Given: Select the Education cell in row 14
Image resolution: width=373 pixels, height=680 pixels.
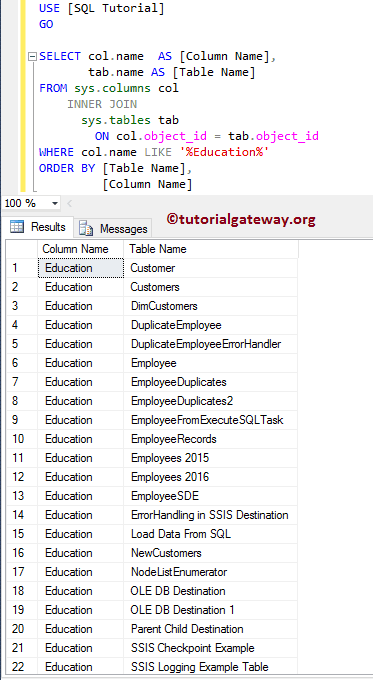Looking at the screenshot, I should [81, 515].
